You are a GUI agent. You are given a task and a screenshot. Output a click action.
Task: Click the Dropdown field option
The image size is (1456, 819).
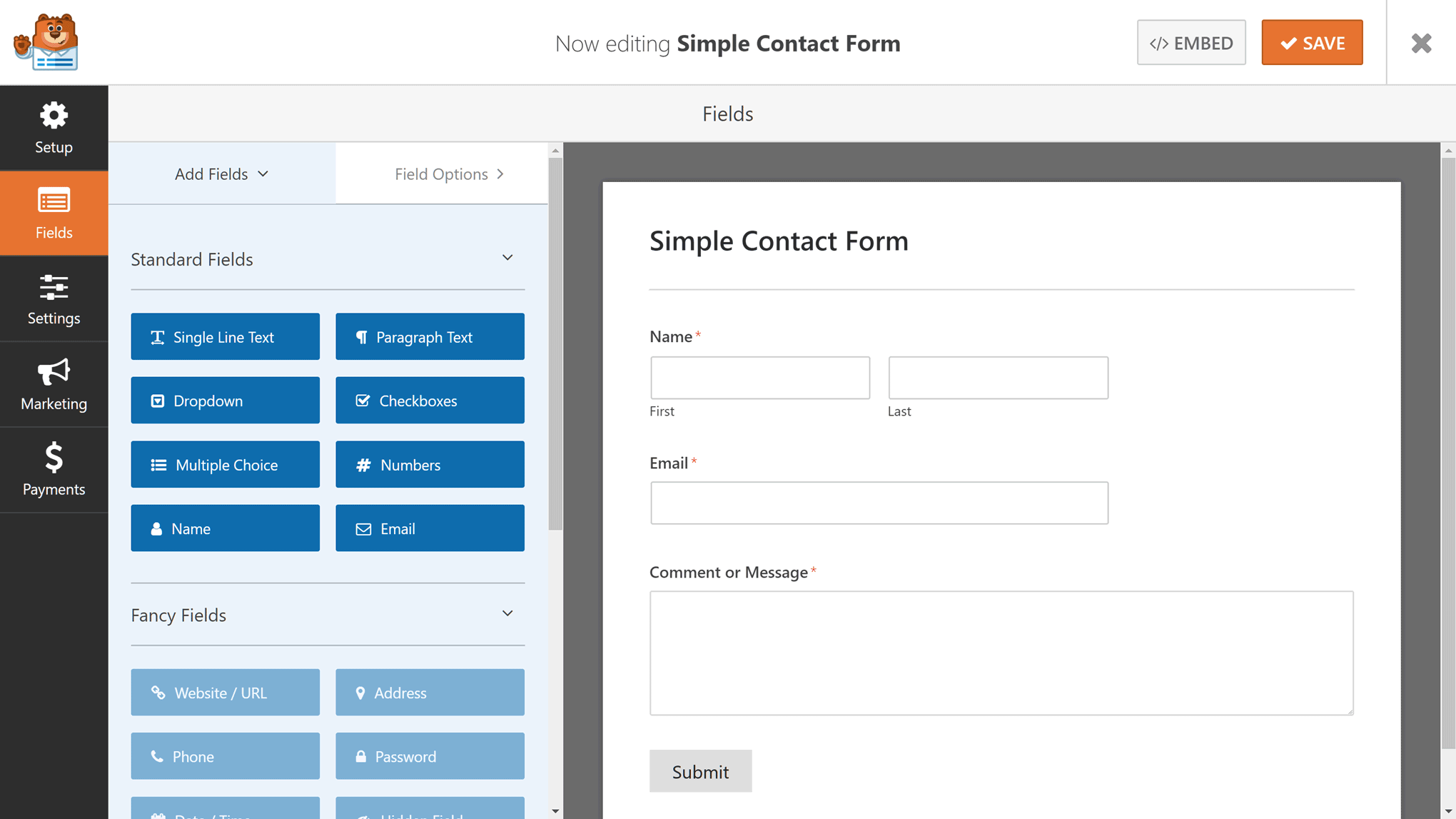(225, 400)
